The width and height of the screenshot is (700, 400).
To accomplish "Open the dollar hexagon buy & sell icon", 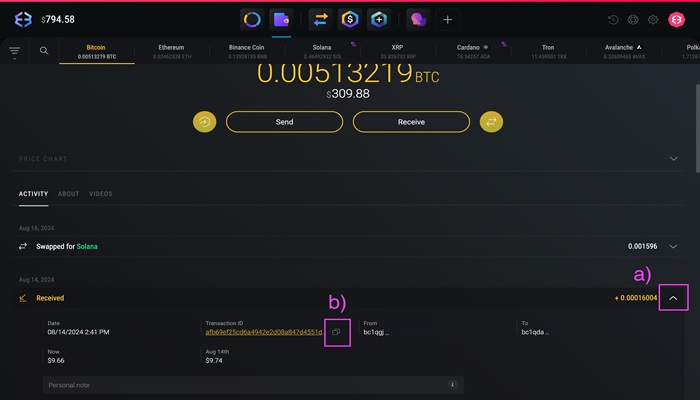I will (350, 19).
